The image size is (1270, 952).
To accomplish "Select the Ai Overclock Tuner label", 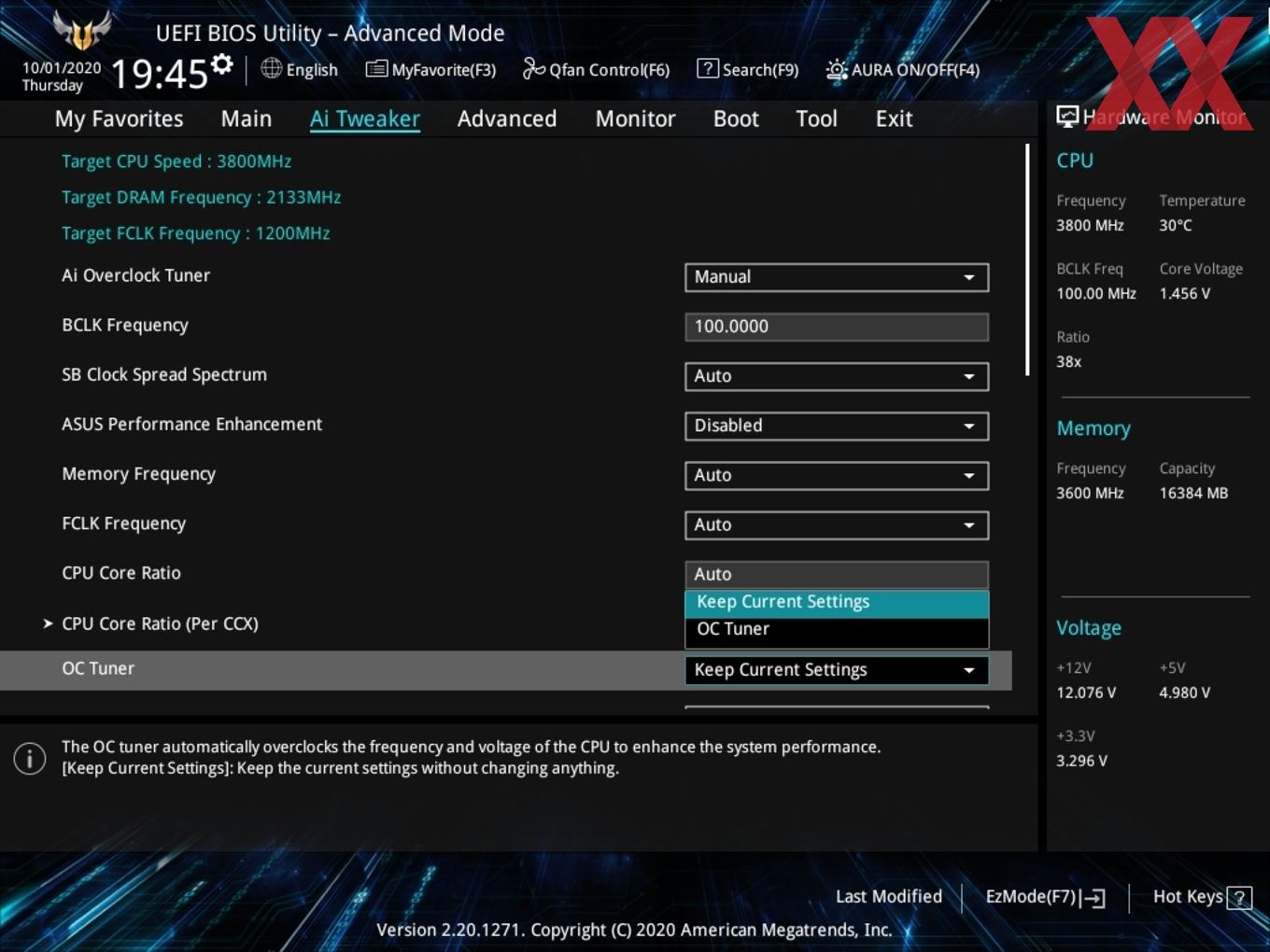I will click(x=135, y=275).
